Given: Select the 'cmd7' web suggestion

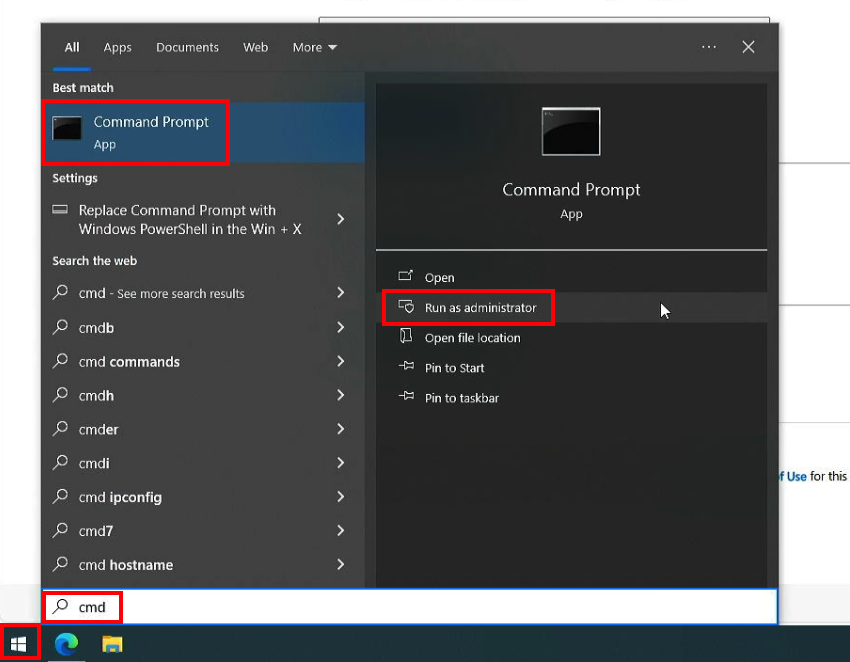Looking at the screenshot, I should (203, 531).
